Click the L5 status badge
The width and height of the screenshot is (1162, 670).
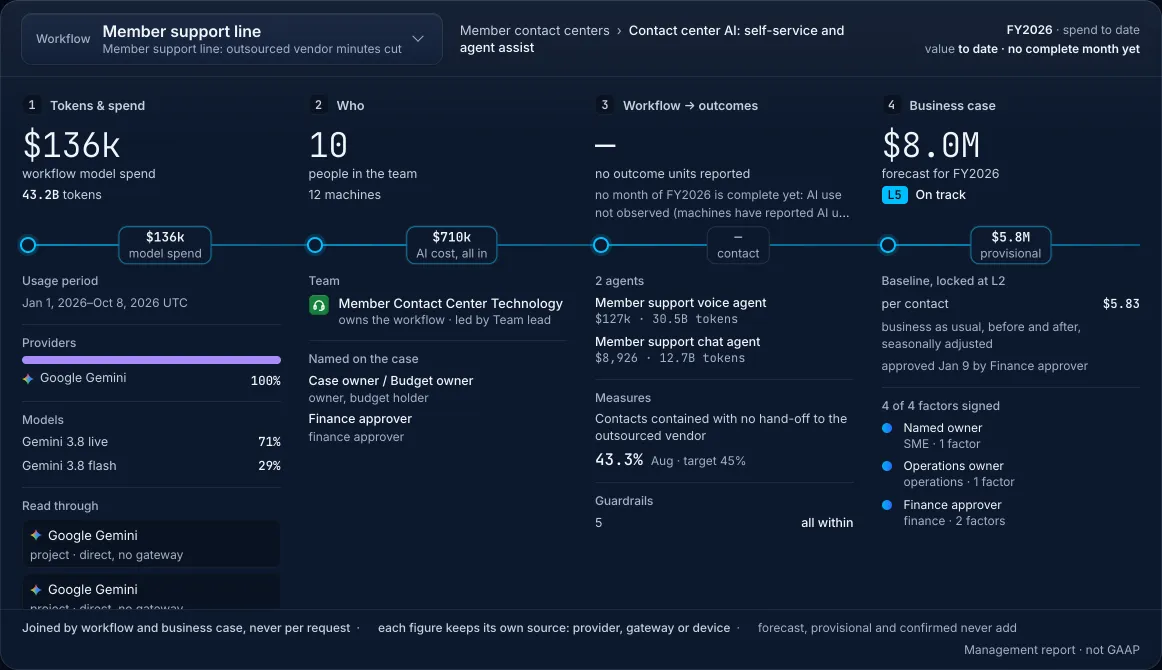click(894, 195)
